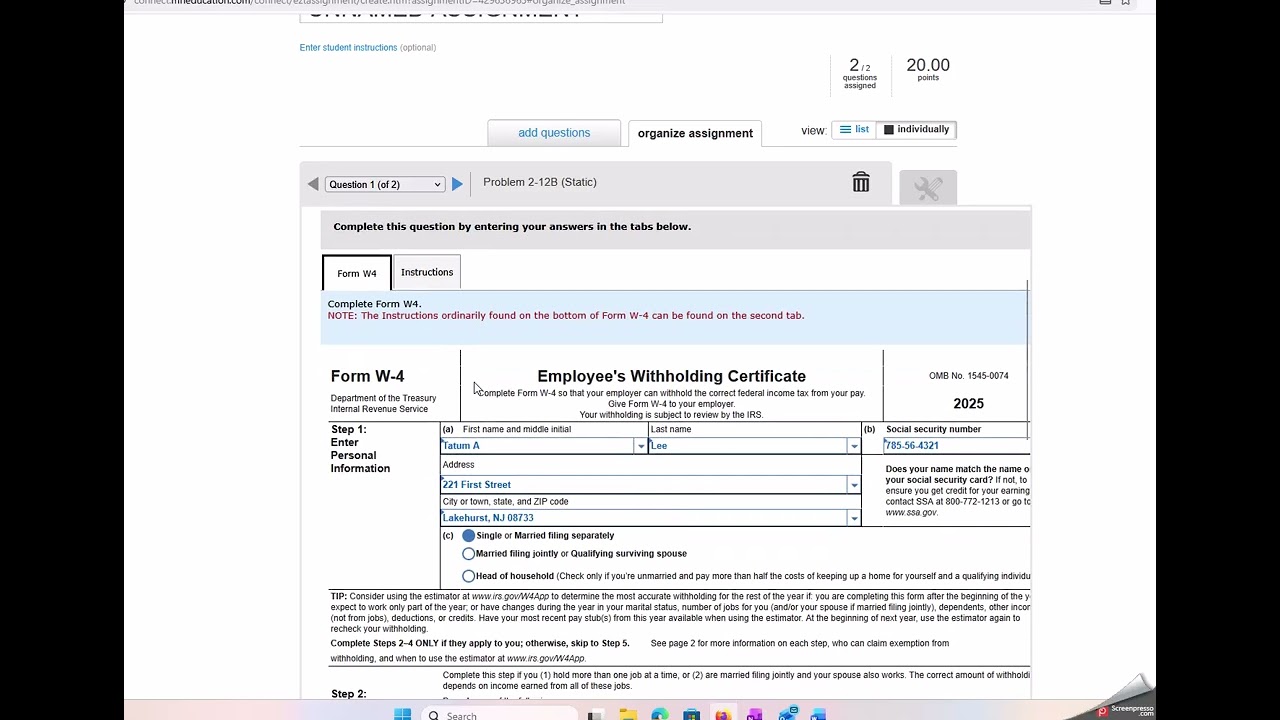1280x720 pixels.
Task: Open Microsoft Edge from the taskbar
Action: (x=660, y=715)
